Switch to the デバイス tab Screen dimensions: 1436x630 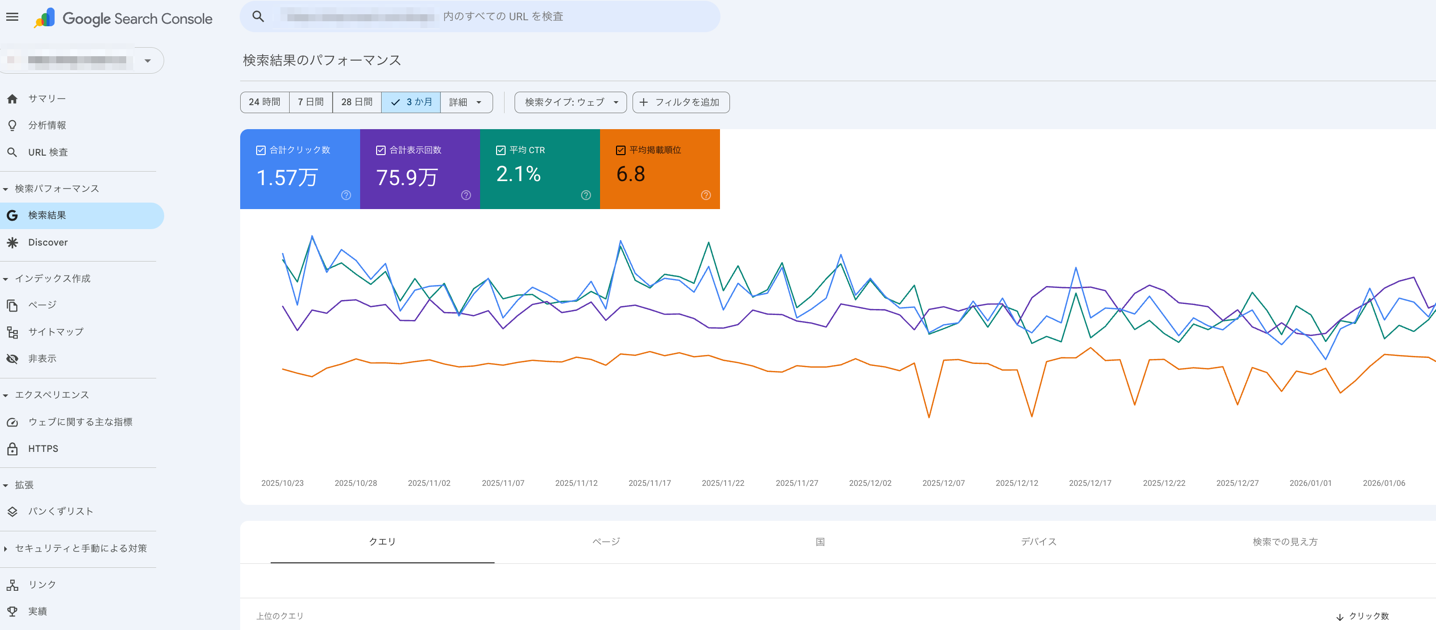coord(1038,542)
